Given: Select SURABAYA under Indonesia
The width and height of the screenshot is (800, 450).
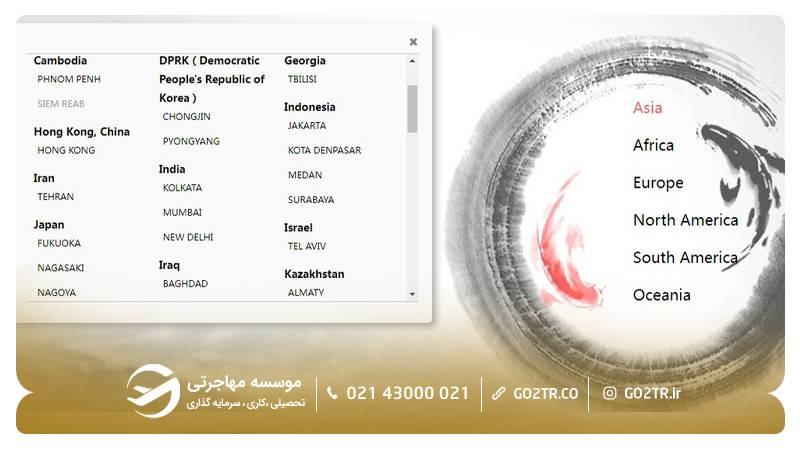Looking at the screenshot, I should pyautogui.click(x=311, y=200).
